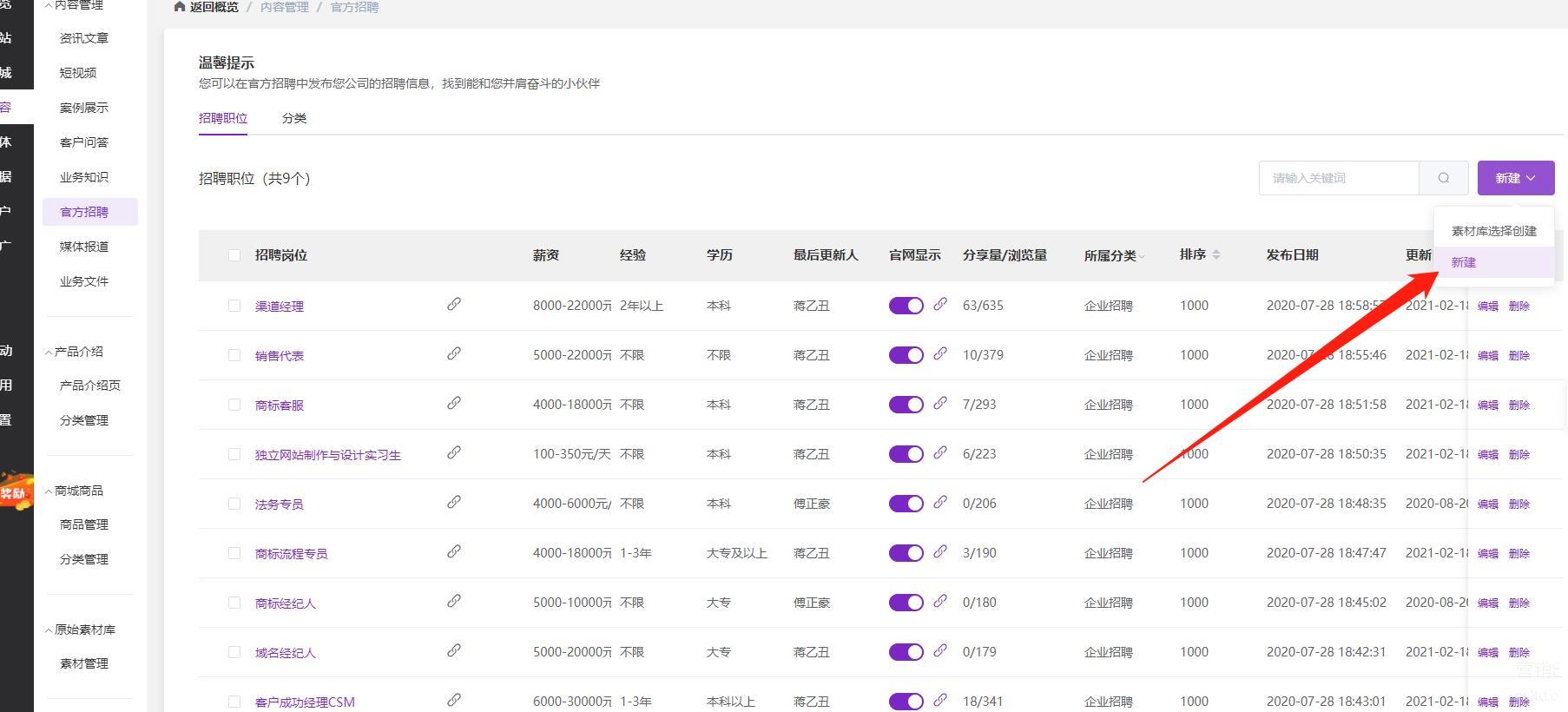This screenshot has height=712, width=1568.
Task: Open the 独立网站制作与设计实习生 job link
Action: [327, 455]
